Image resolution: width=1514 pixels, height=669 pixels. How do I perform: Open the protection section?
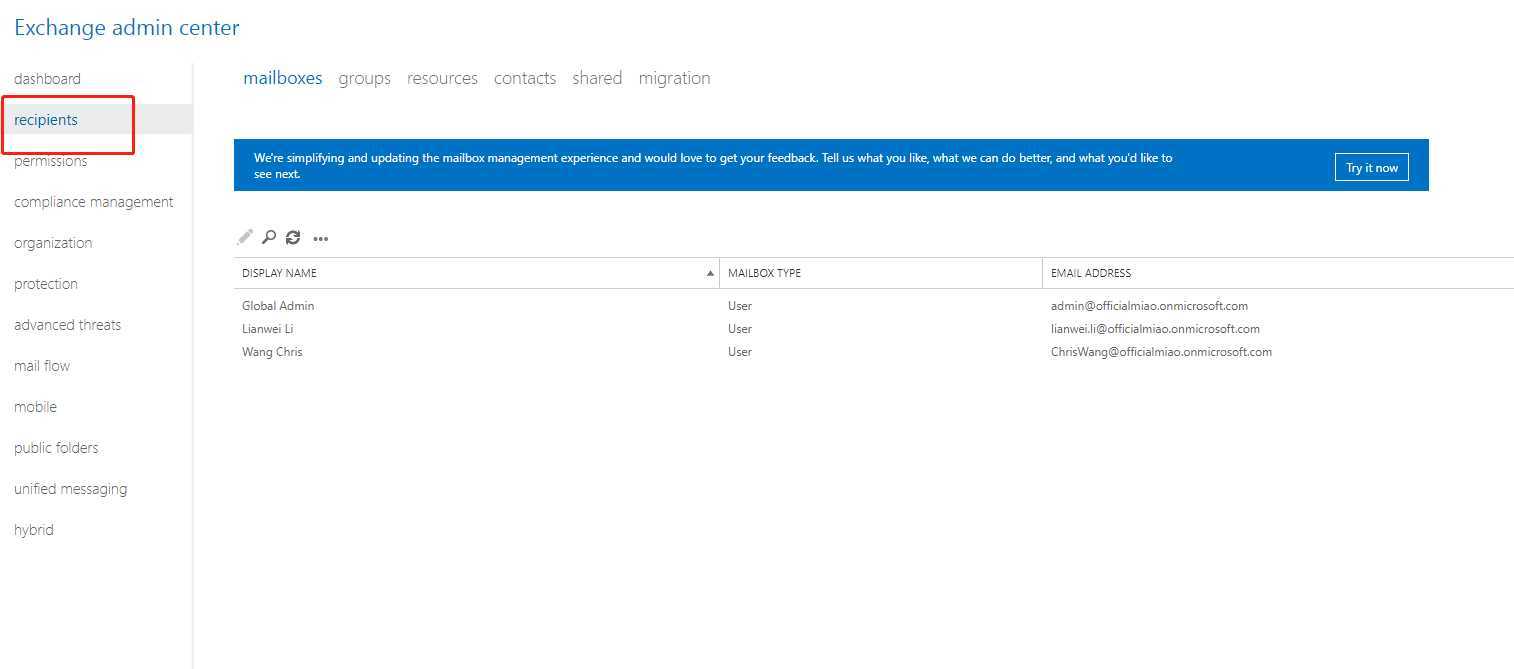tap(46, 284)
